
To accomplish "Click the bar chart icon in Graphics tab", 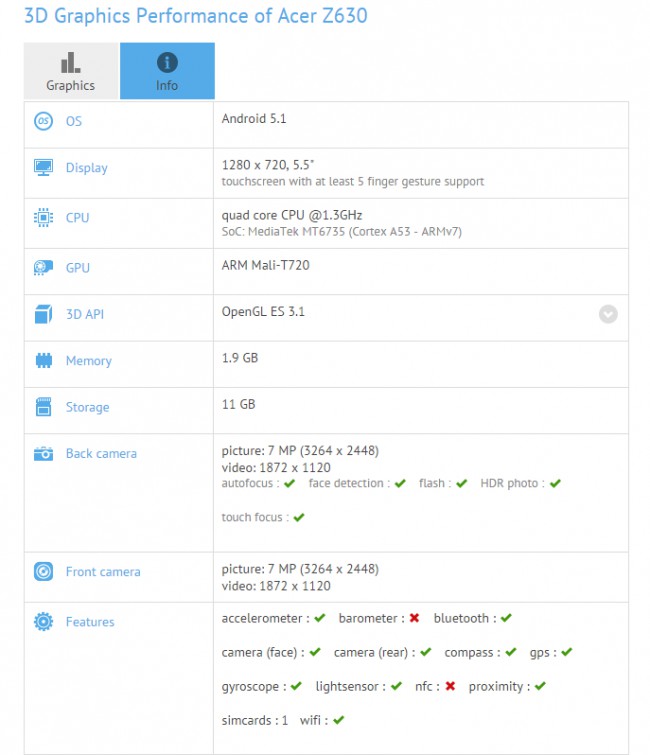I will click(x=70, y=63).
